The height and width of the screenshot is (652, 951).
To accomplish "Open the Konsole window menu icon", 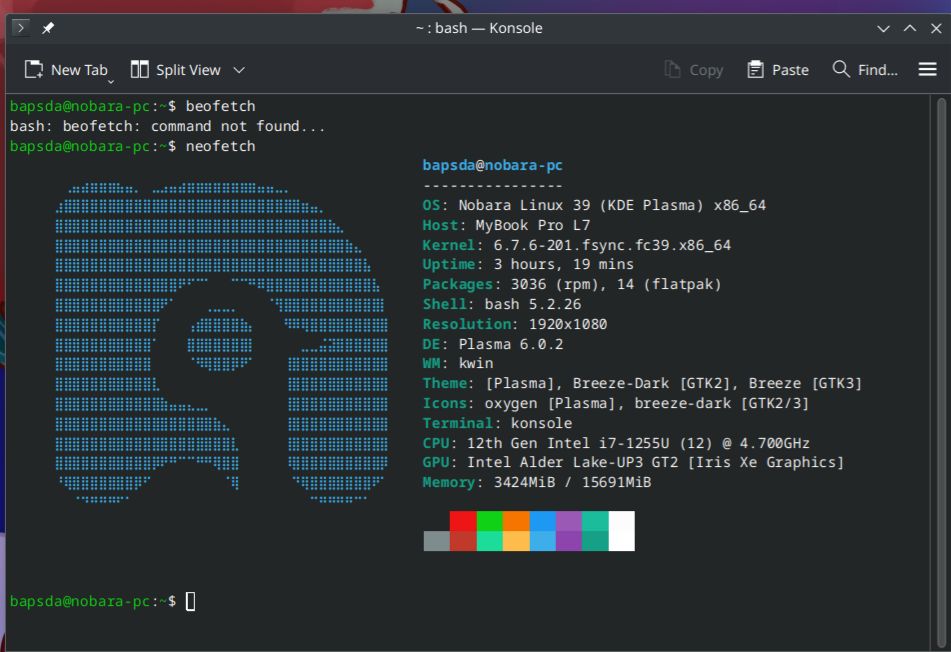I will pos(20,27).
